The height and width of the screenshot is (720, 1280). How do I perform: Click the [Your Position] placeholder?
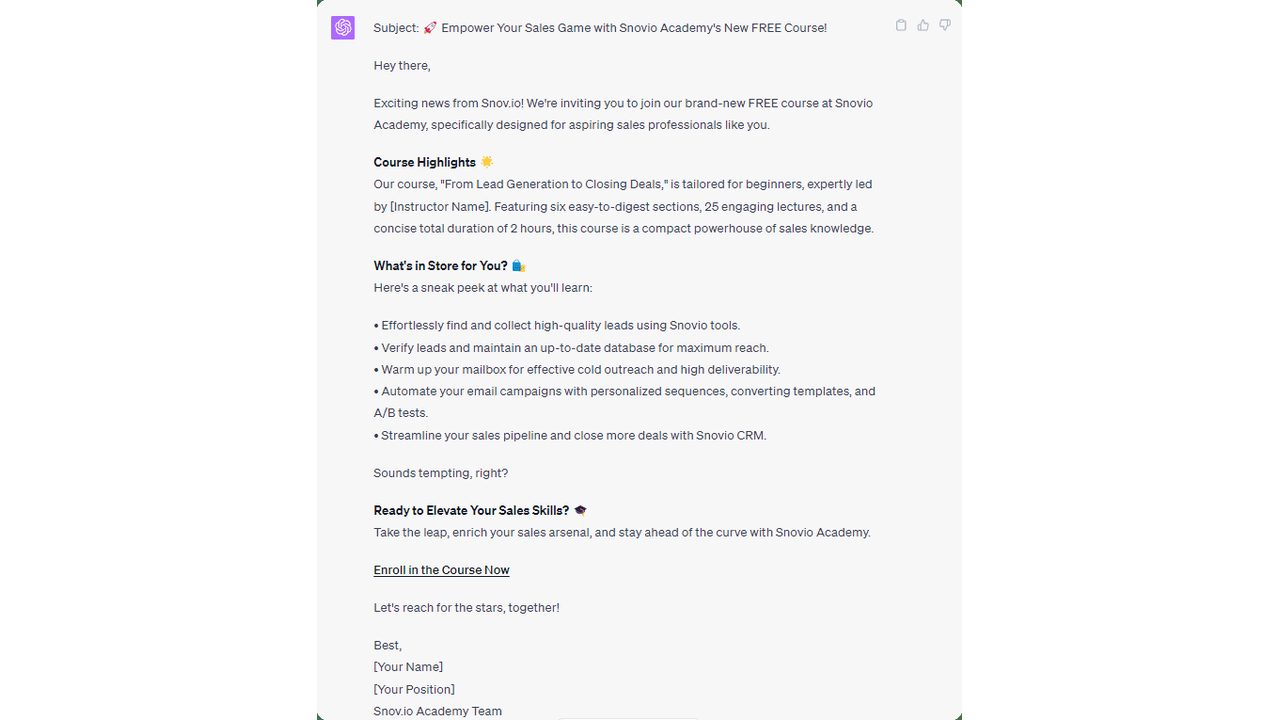point(414,689)
